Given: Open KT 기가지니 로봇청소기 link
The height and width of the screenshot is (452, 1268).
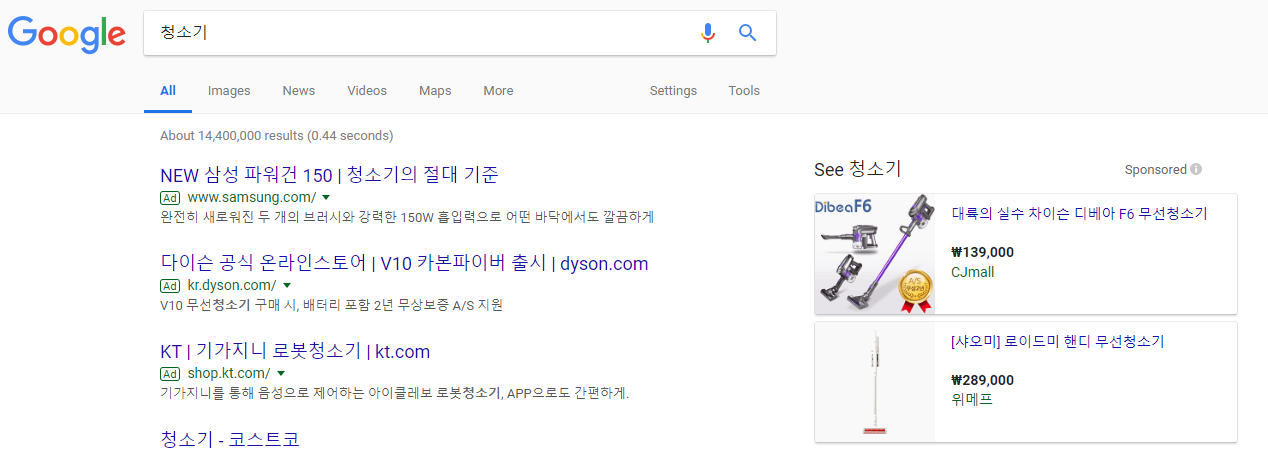Looking at the screenshot, I should pyautogui.click(x=295, y=352).
